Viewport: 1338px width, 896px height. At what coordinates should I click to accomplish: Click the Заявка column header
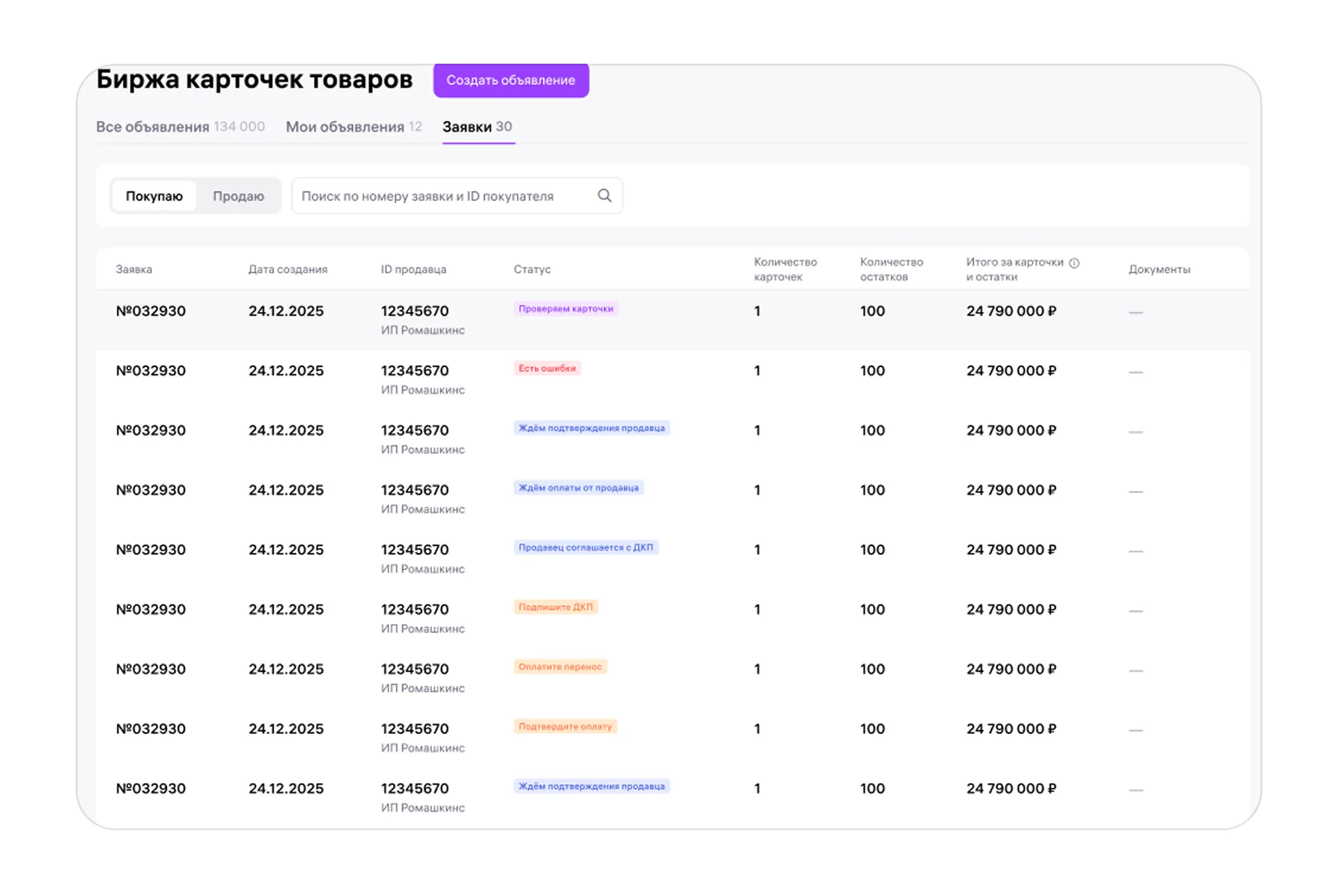[x=134, y=269]
